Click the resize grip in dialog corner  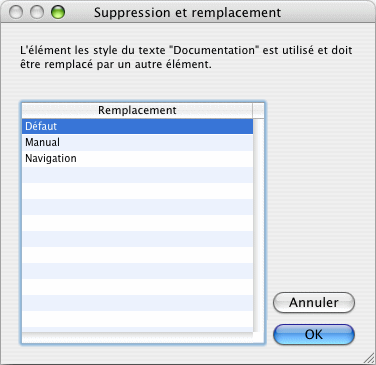[369, 358]
